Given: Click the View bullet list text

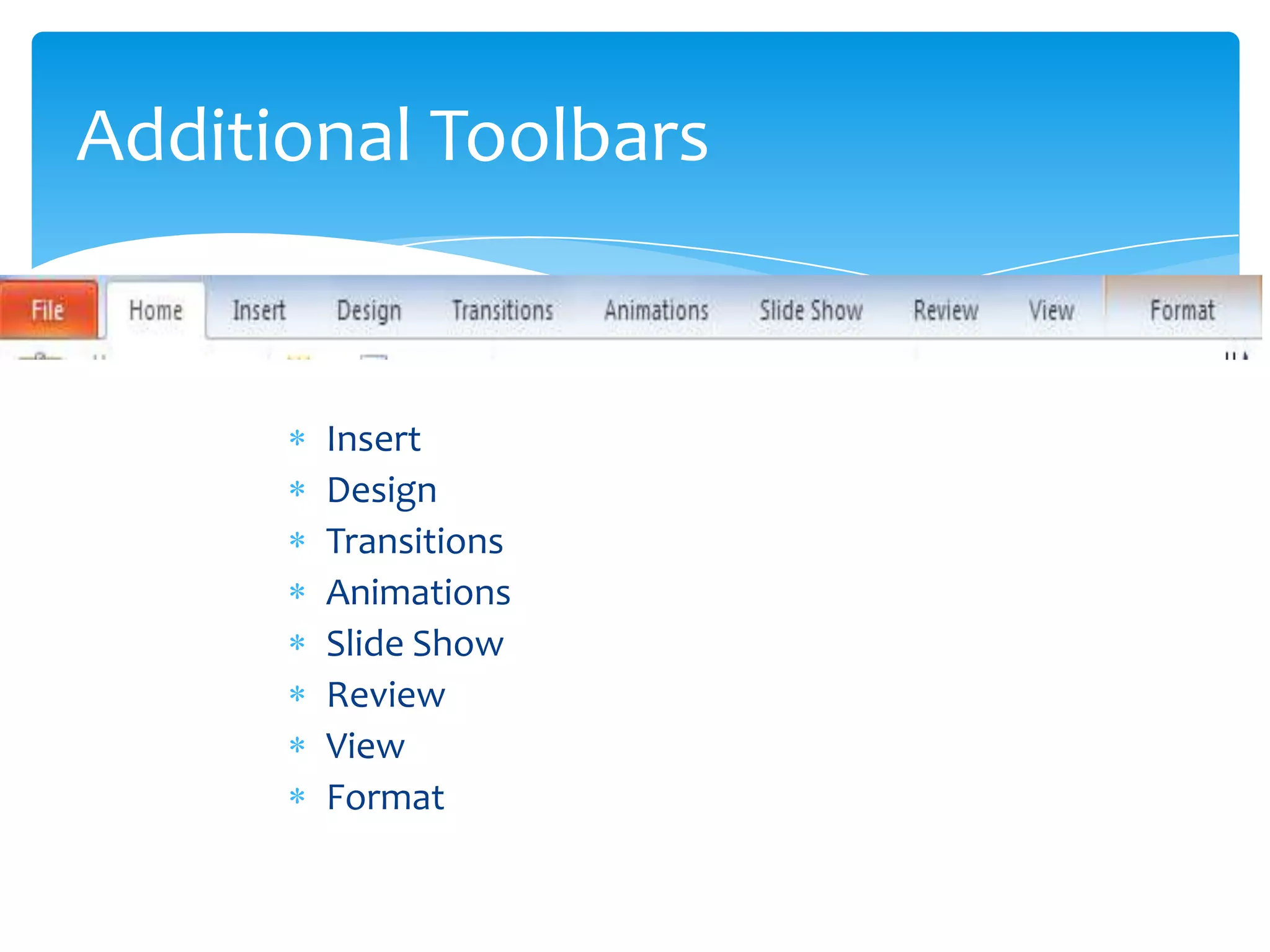Looking at the screenshot, I should coord(365,746).
